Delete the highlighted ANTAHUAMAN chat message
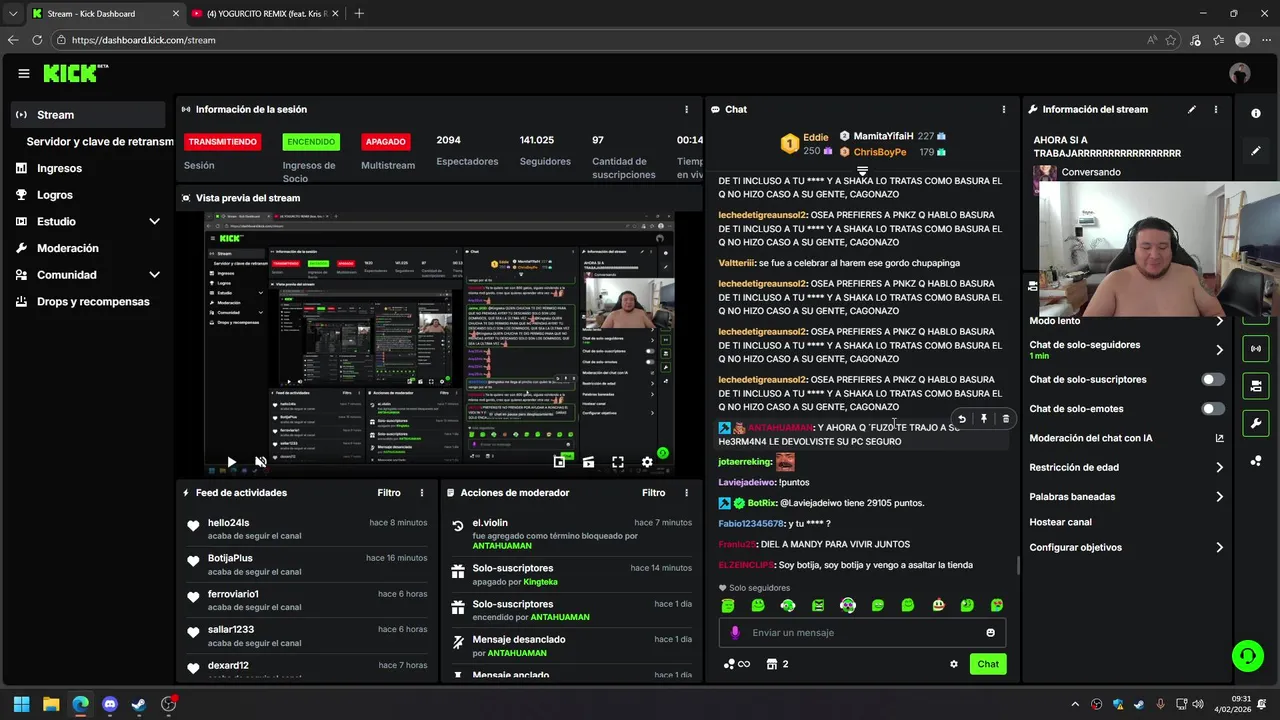1280x720 pixels. [1006, 419]
